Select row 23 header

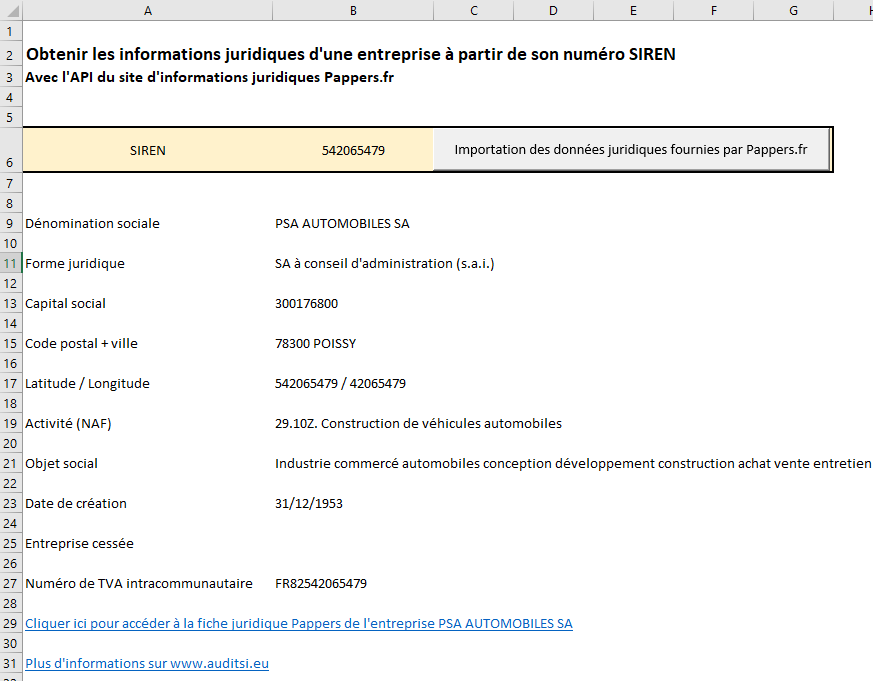click(10, 503)
